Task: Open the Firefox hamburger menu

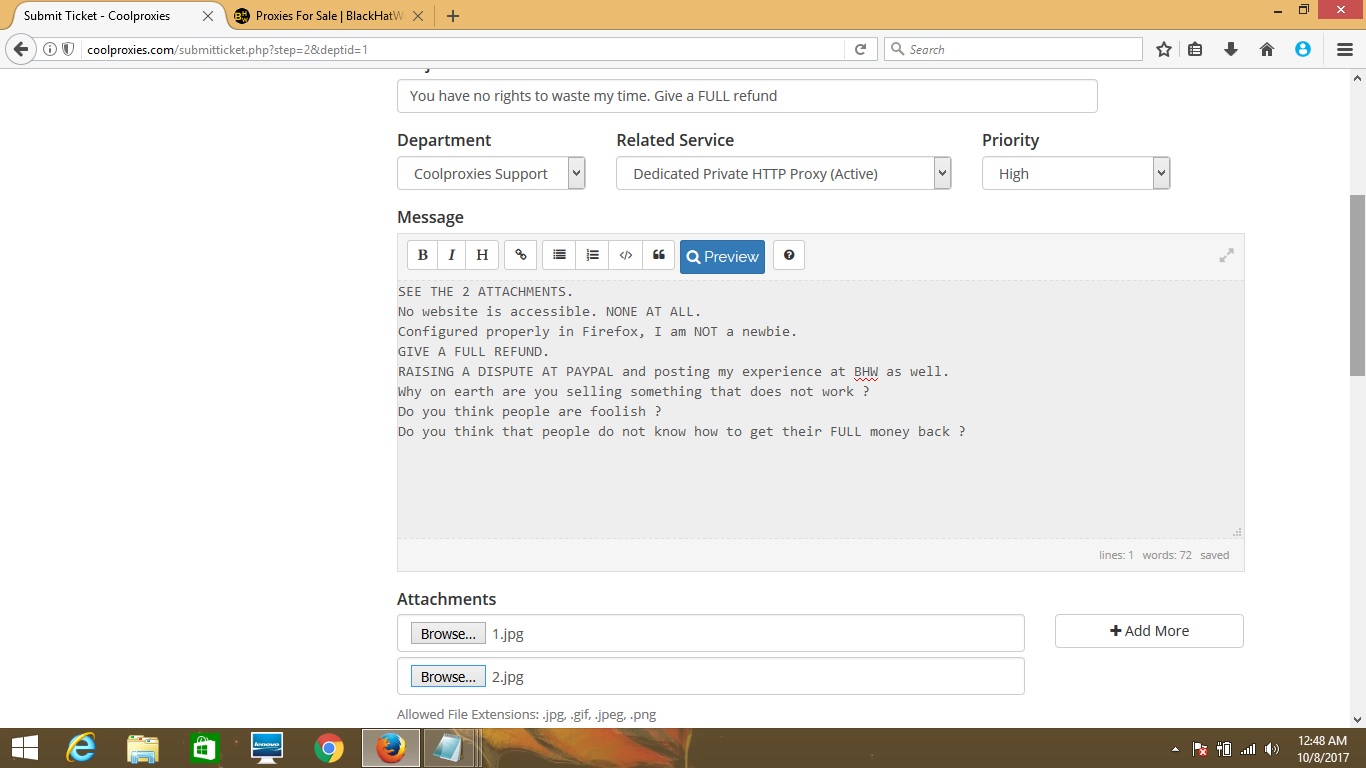Action: pyautogui.click(x=1345, y=49)
